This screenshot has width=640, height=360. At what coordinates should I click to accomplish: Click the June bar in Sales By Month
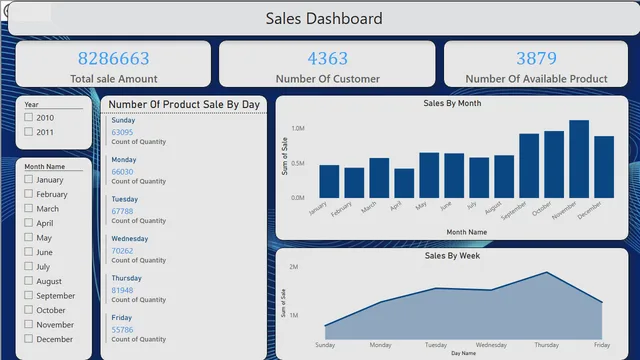[x=454, y=176]
